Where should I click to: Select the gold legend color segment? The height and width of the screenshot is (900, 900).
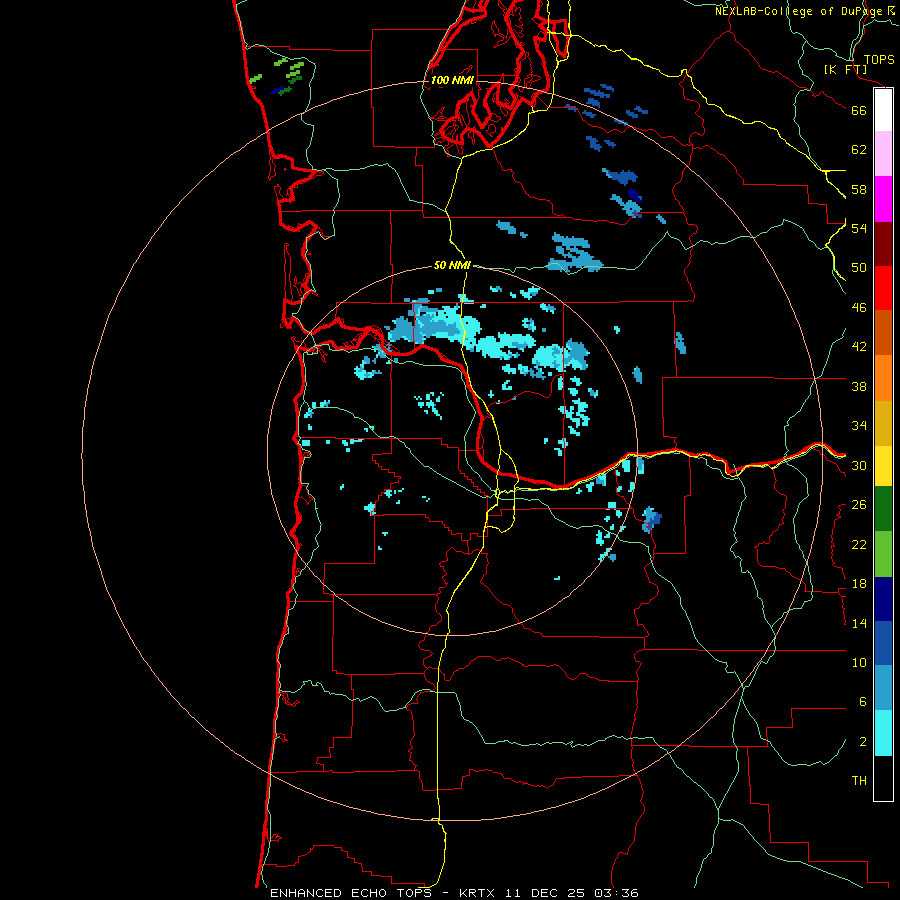[x=883, y=423]
